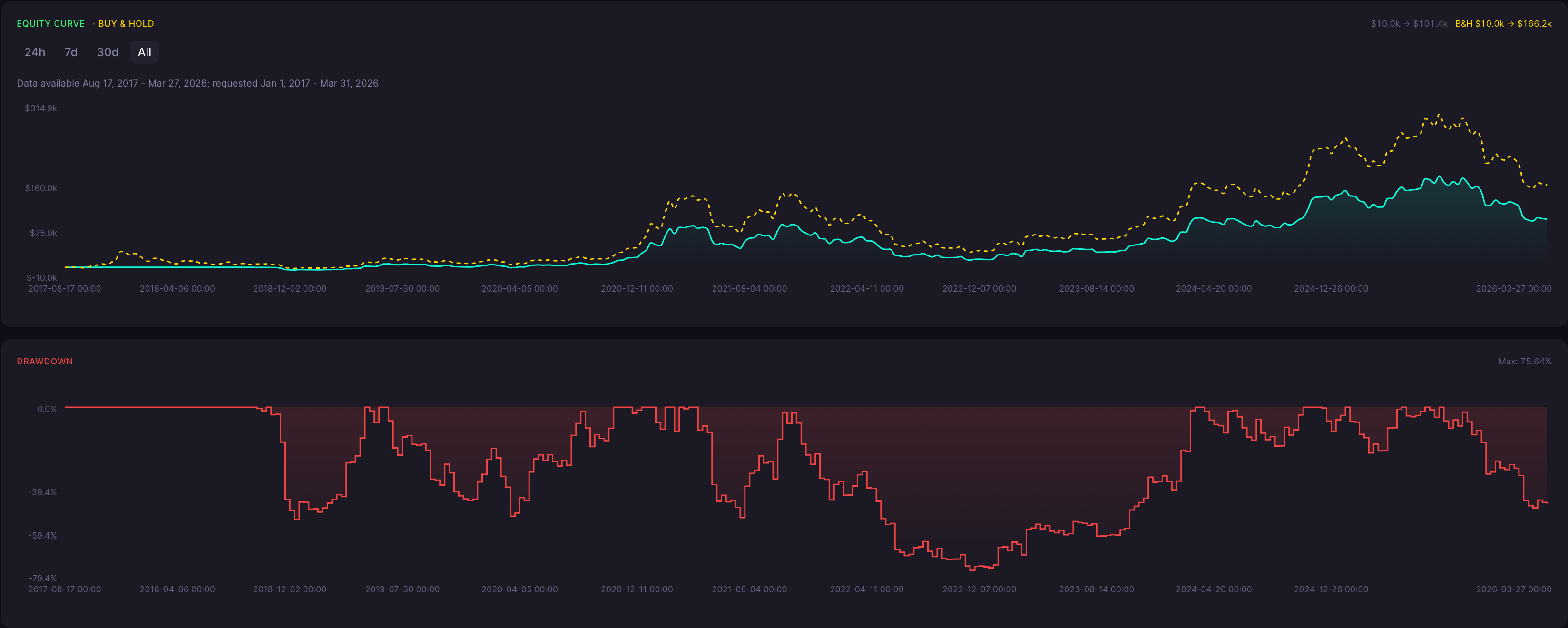Click the Max: 75.64% value
1568x628 pixels.
click(1524, 362)
